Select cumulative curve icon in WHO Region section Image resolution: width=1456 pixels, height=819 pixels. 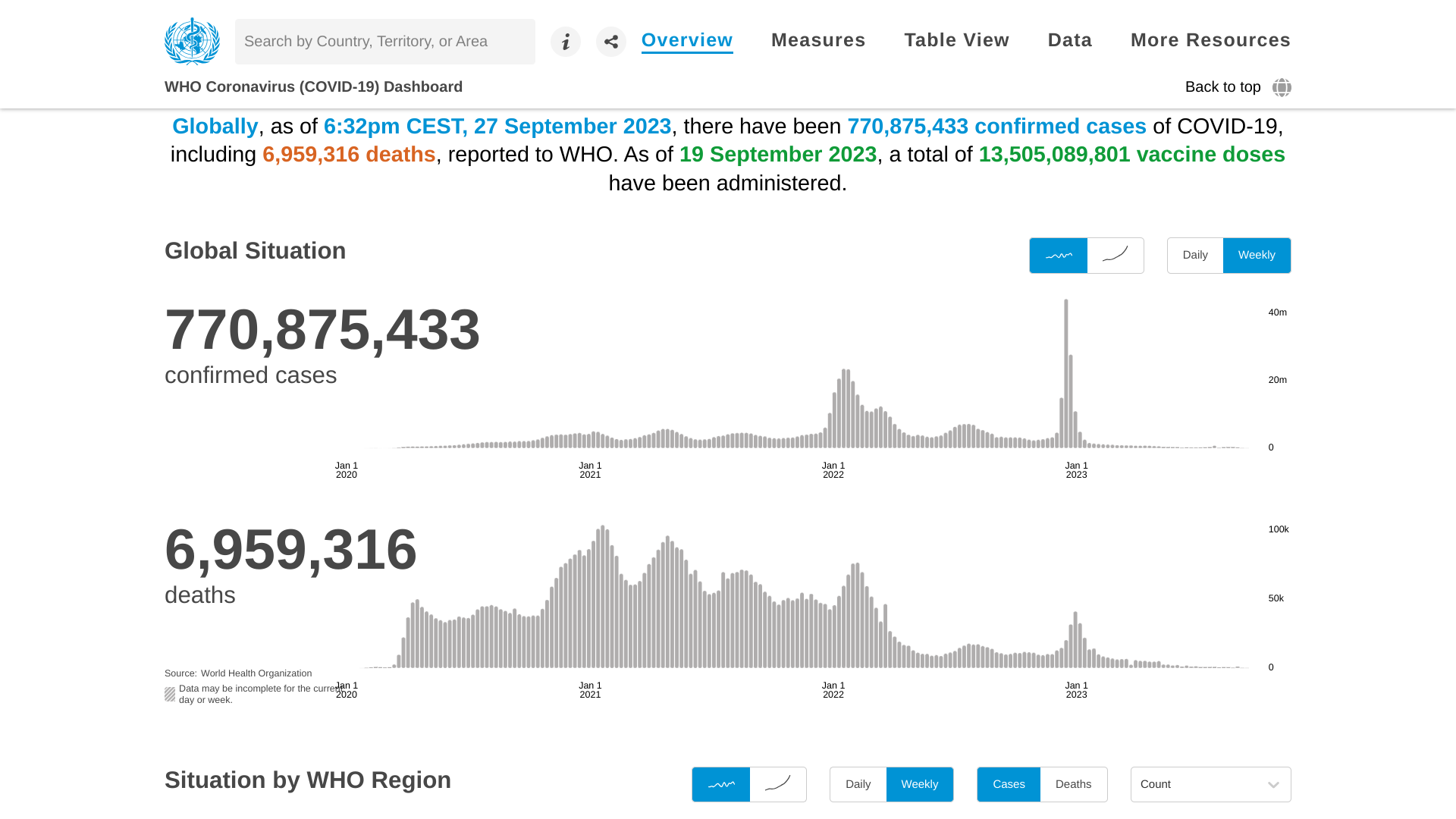click(778, 785)
